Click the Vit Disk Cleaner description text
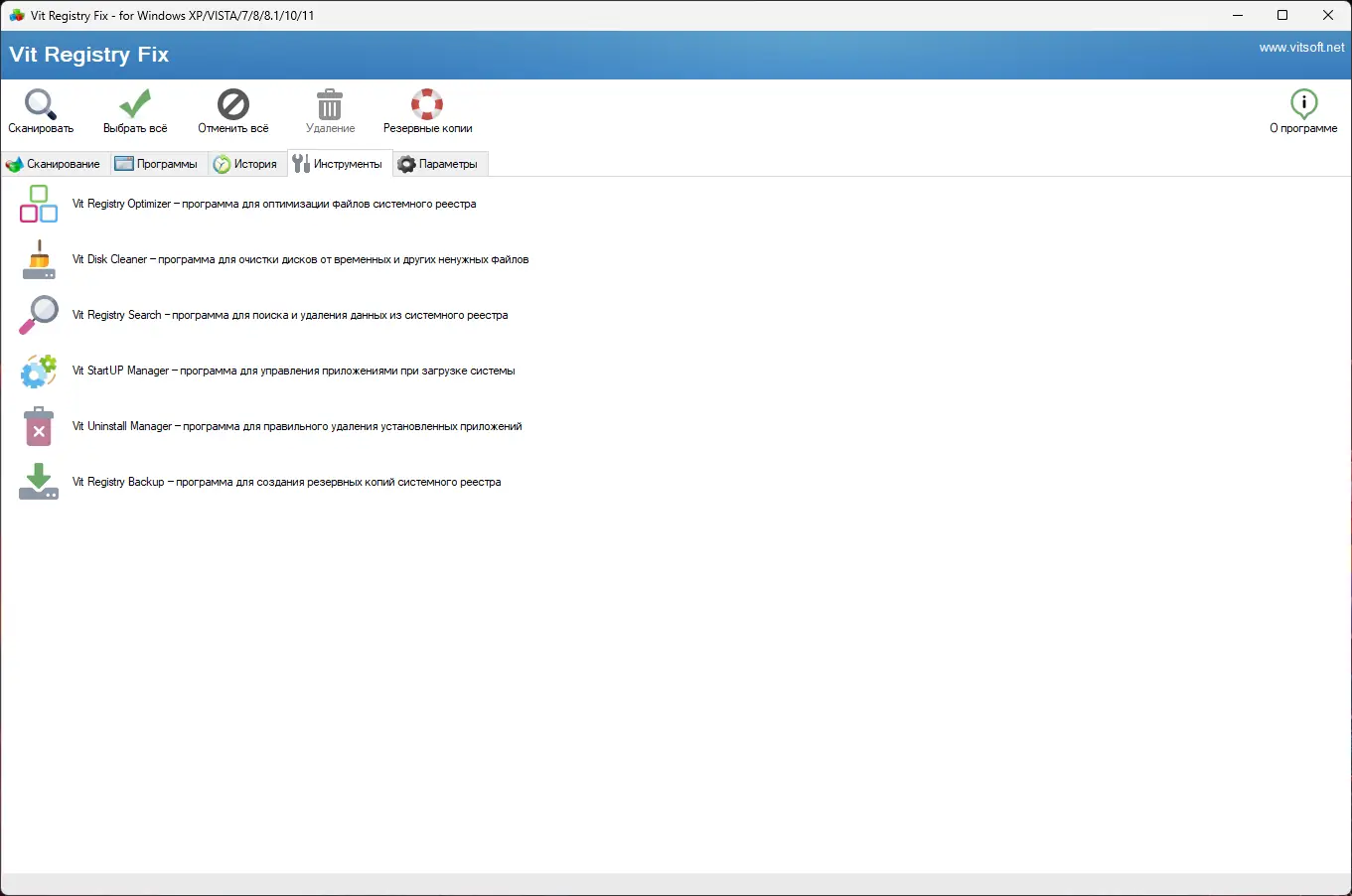This screenshot has height=896, width=1352. (x=300, y=259)
